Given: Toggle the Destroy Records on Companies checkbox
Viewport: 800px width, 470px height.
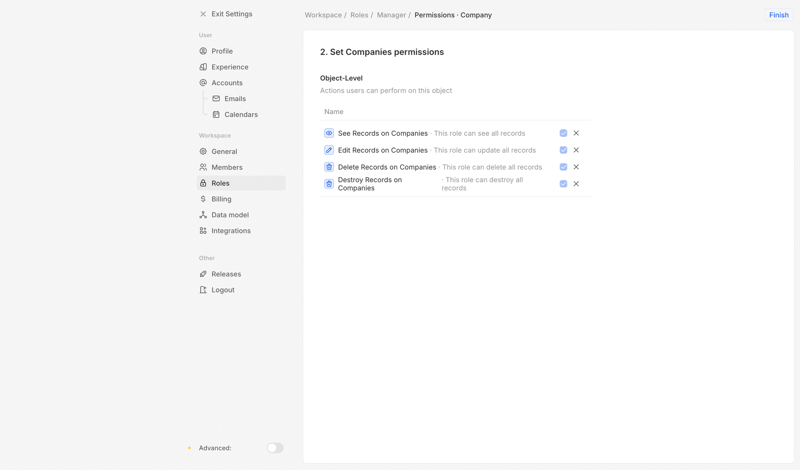Looking at the screenshot, I should pyautogui.click(x=563, y=184).
